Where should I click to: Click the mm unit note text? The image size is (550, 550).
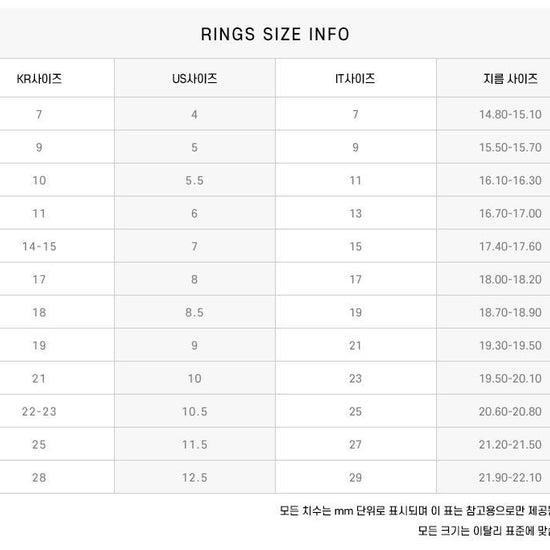(x=415, y=511)
